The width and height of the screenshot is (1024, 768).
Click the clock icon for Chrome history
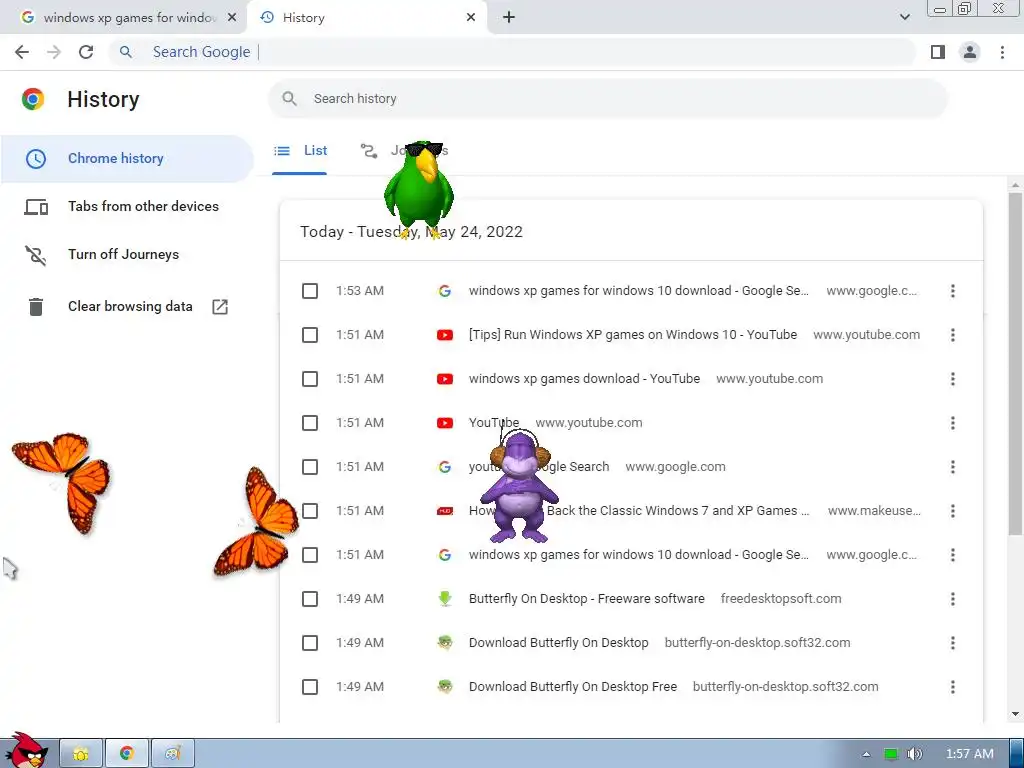pos(36,159)
